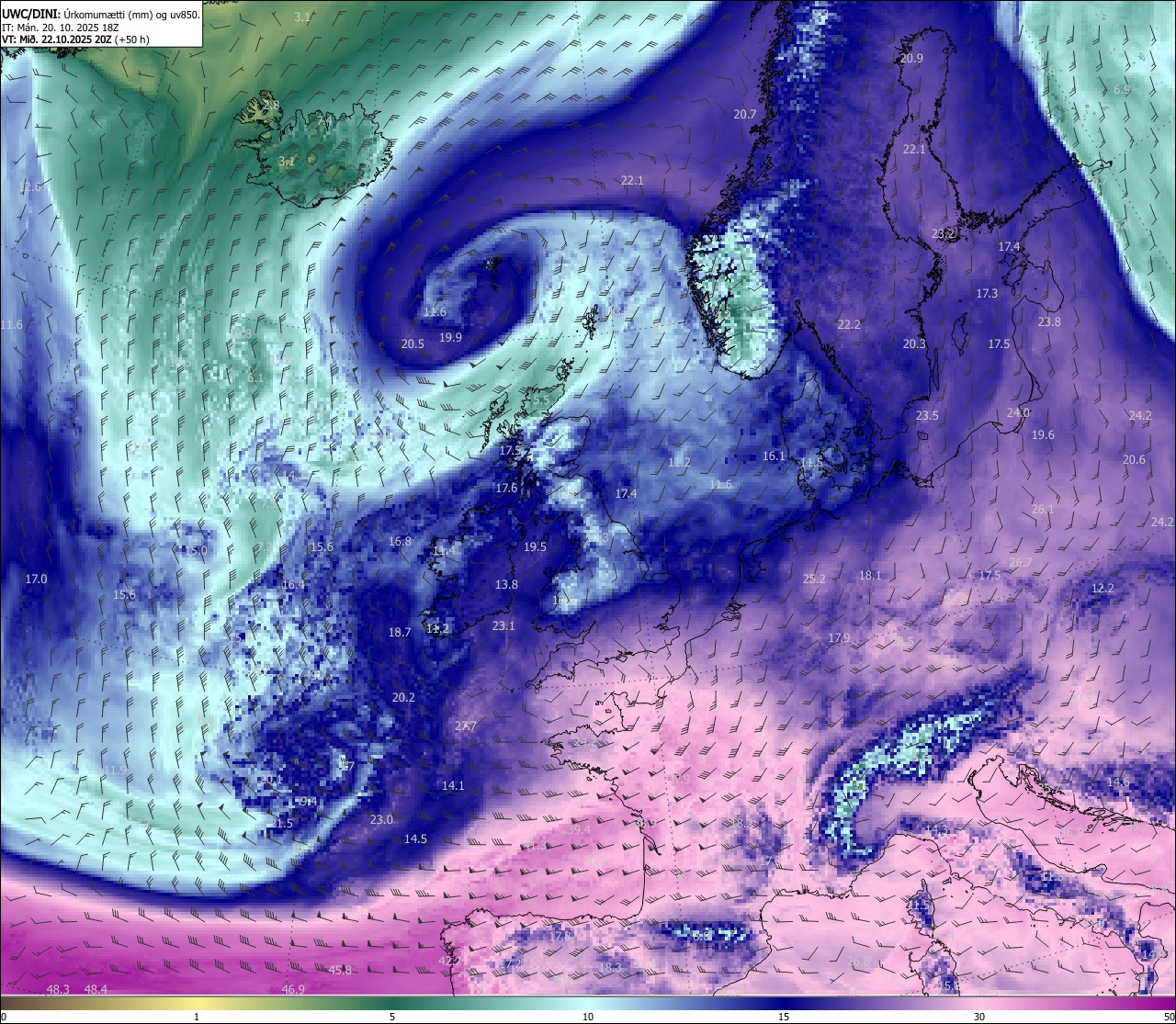Click the 14.6 value over the Balkans

coord(1118,782)
